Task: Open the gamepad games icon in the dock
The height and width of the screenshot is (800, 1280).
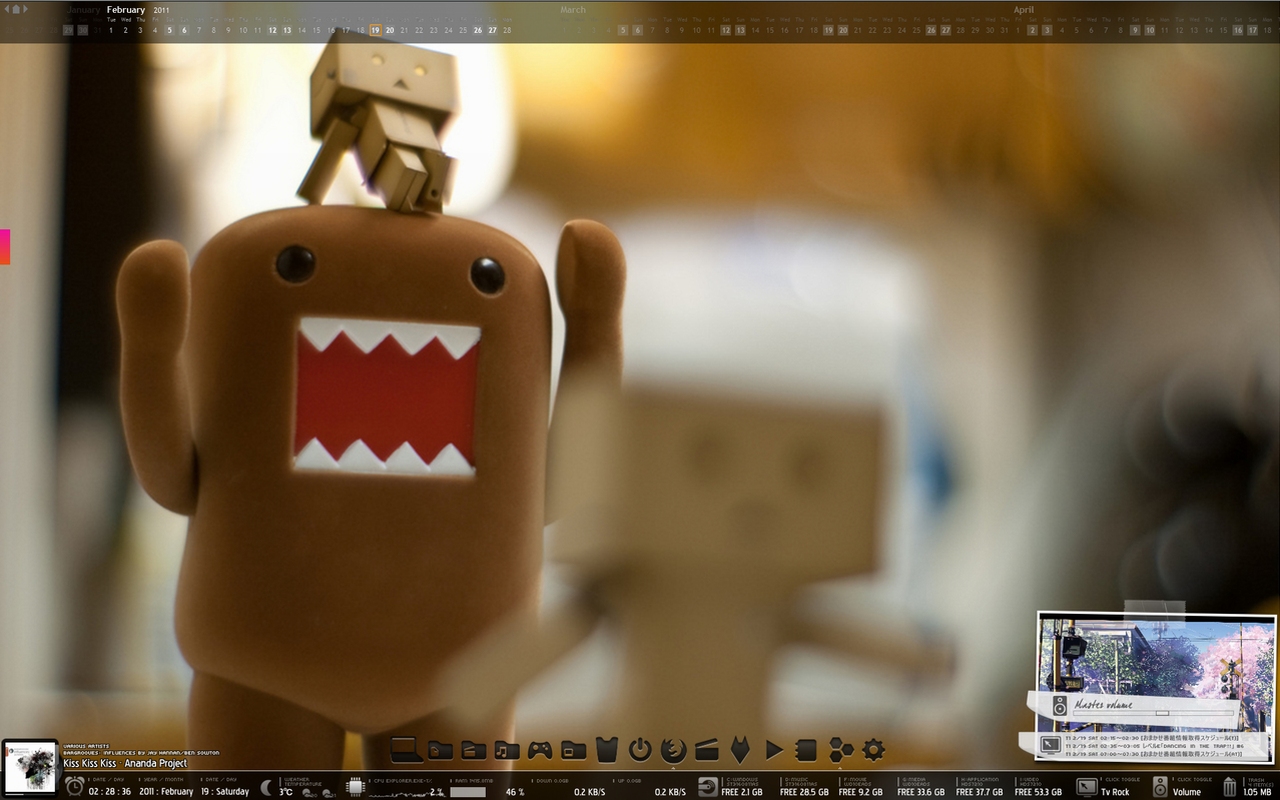Action: click(x=540, y=750)
